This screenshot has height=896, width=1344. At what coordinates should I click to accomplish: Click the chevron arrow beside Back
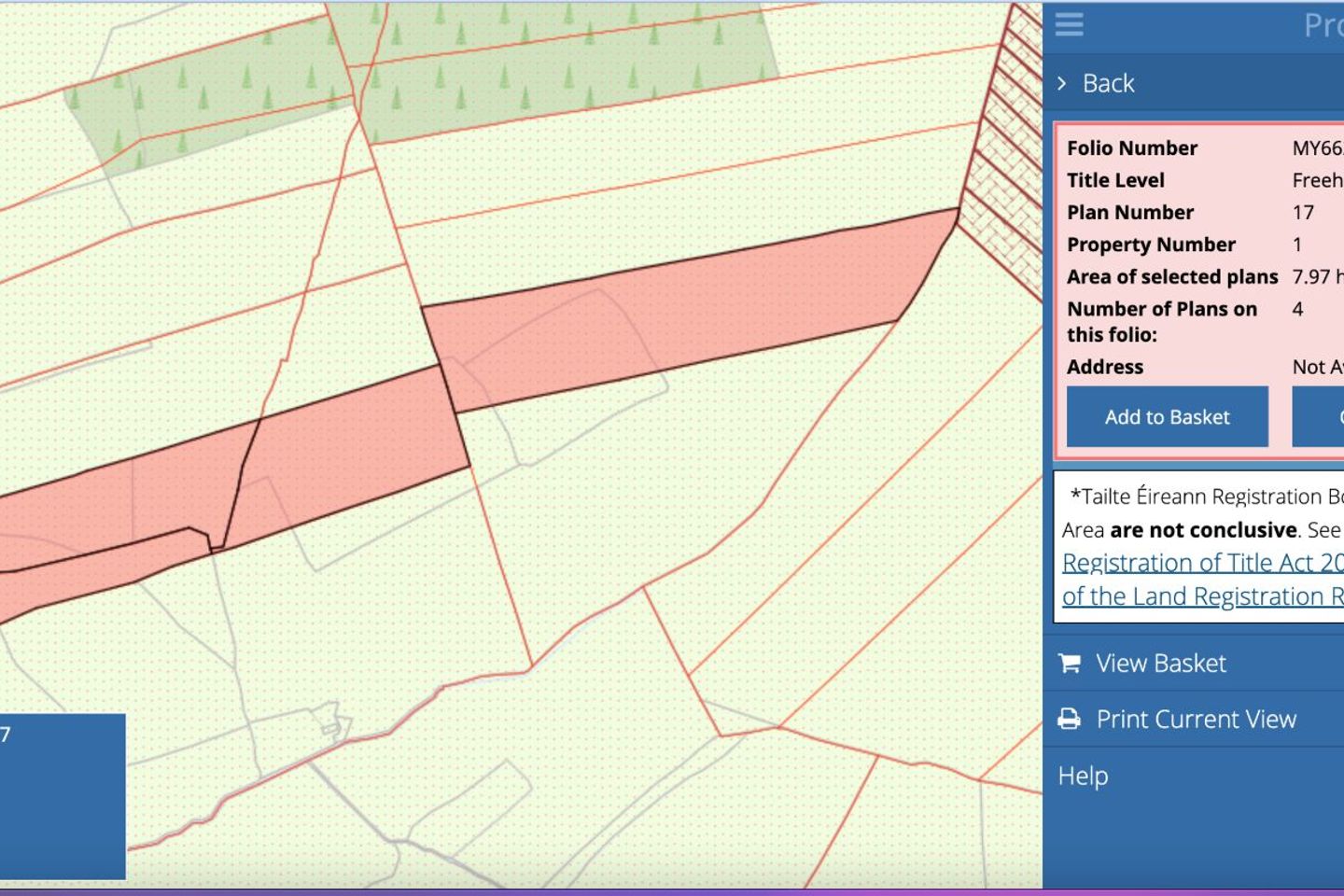[1061, 83]
